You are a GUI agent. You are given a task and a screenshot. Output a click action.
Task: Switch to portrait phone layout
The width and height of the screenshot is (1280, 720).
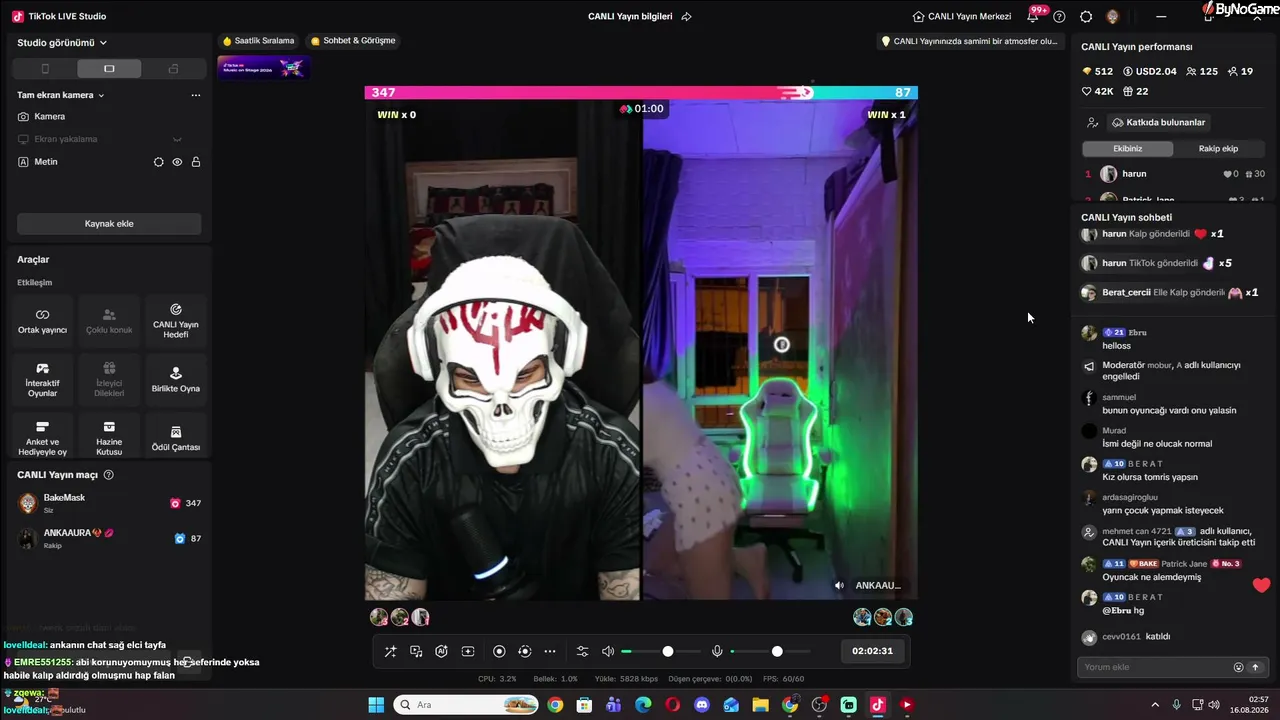pos(45,69)
